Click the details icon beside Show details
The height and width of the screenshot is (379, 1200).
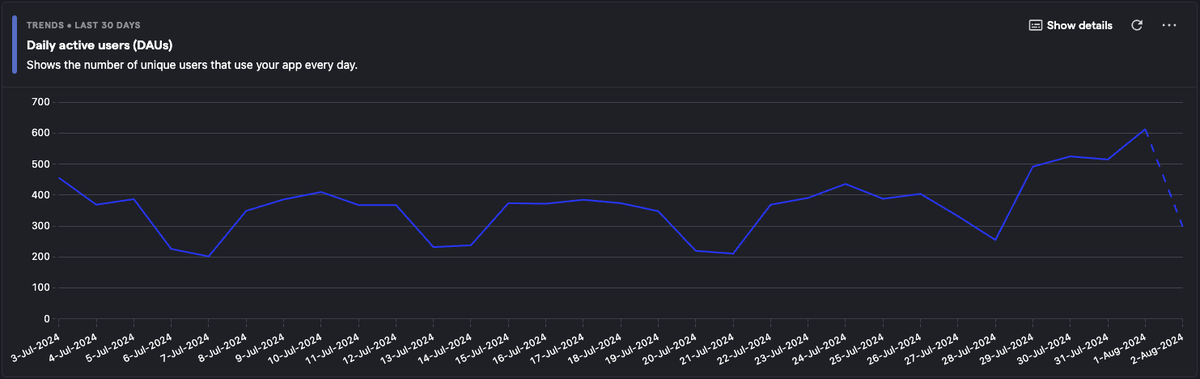coord(1036,25)
